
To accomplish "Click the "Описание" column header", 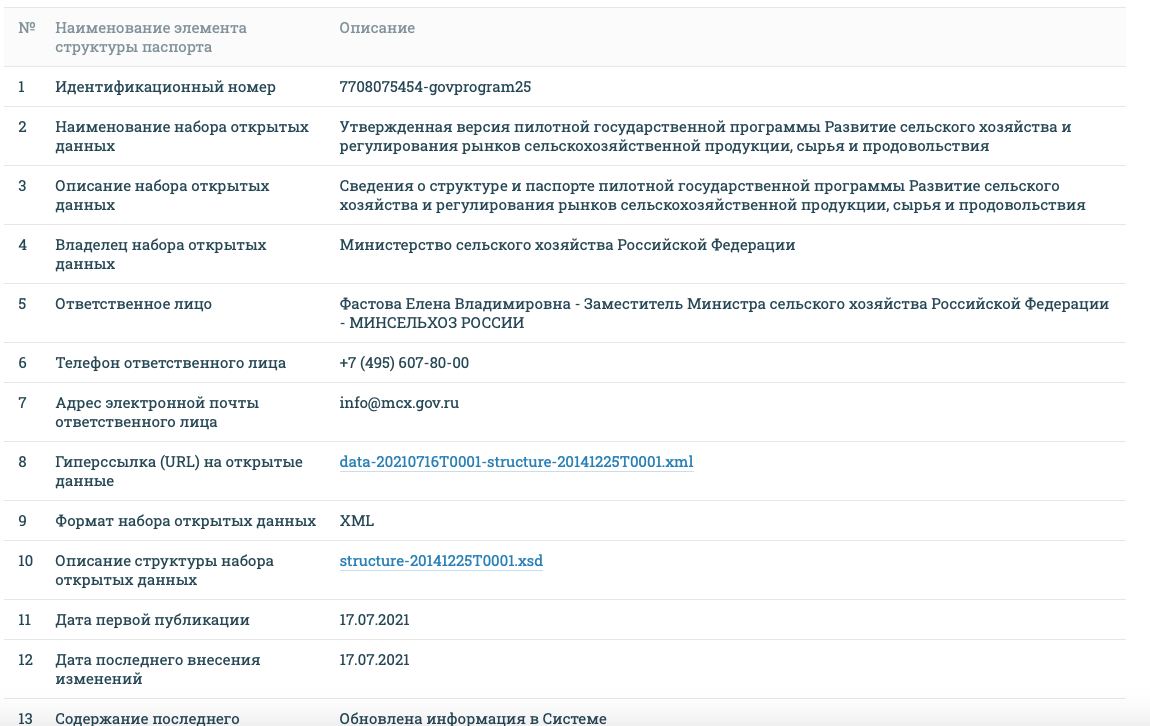I will pos(377,28).
